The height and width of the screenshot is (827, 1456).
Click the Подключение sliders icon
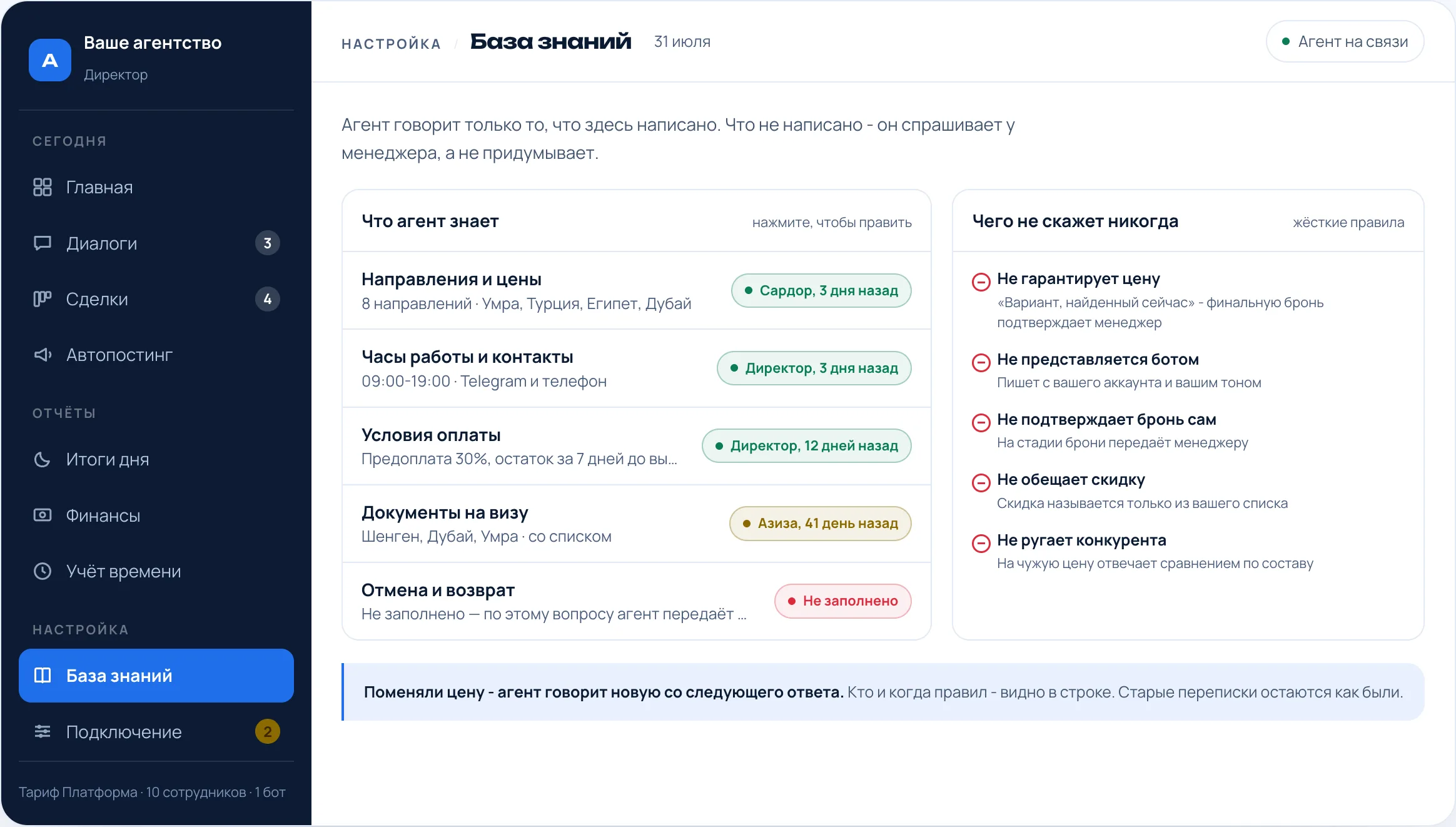pos(42,731)
